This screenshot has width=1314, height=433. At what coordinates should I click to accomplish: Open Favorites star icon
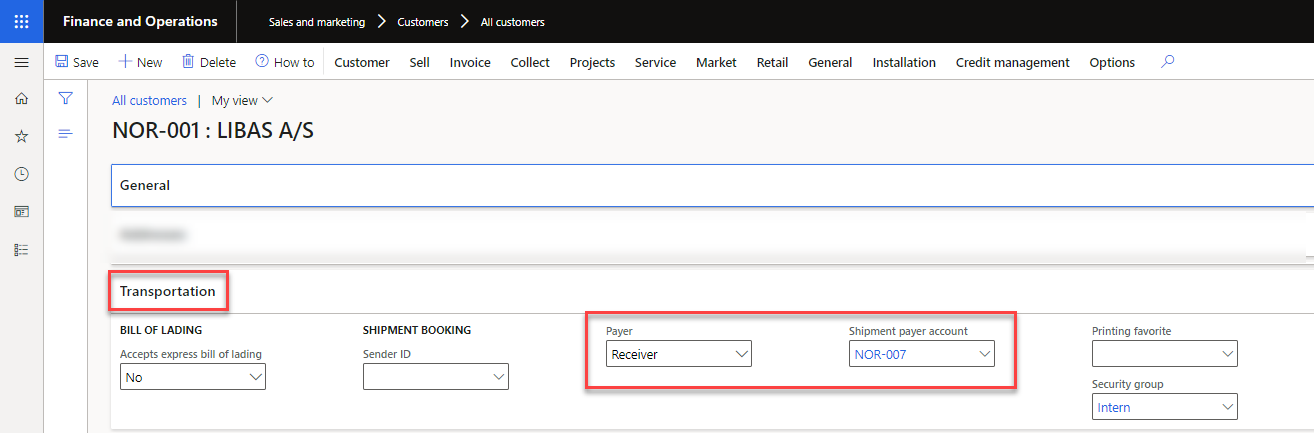point(21,136)
